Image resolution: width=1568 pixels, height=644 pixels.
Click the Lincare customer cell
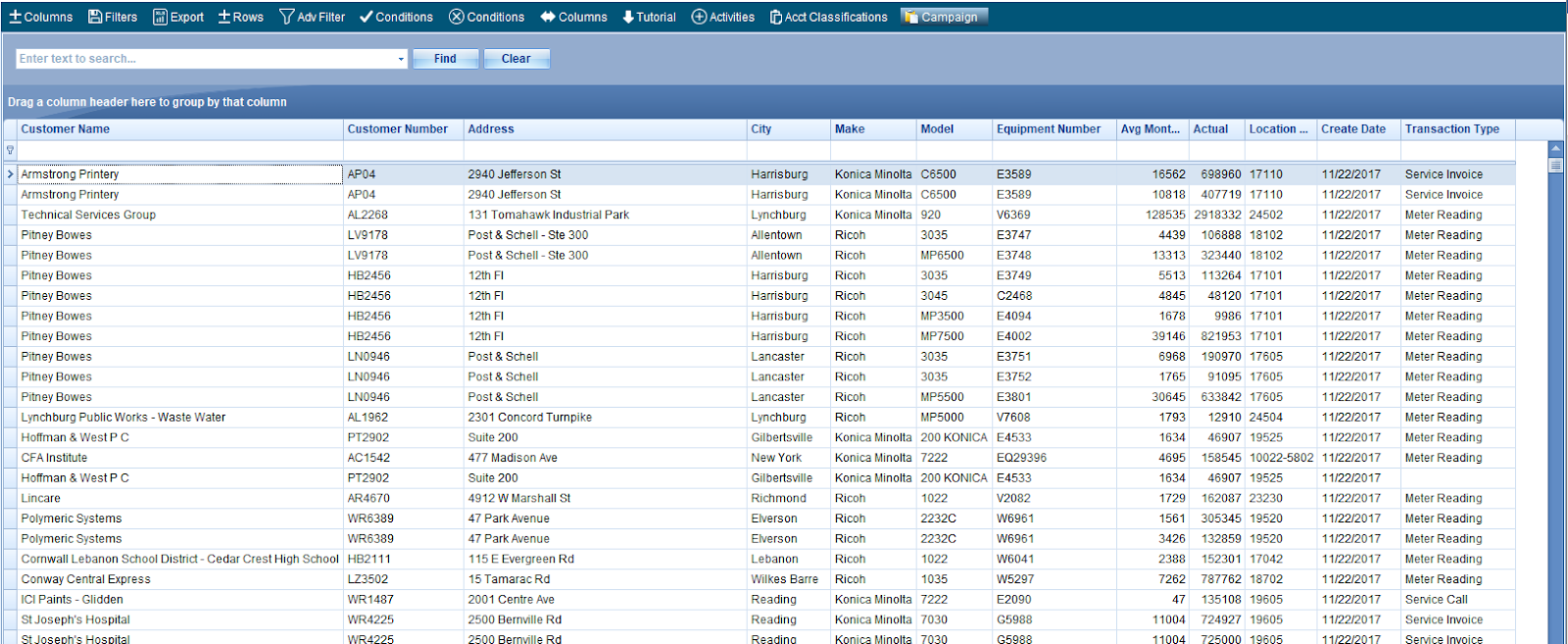[180, 499]
